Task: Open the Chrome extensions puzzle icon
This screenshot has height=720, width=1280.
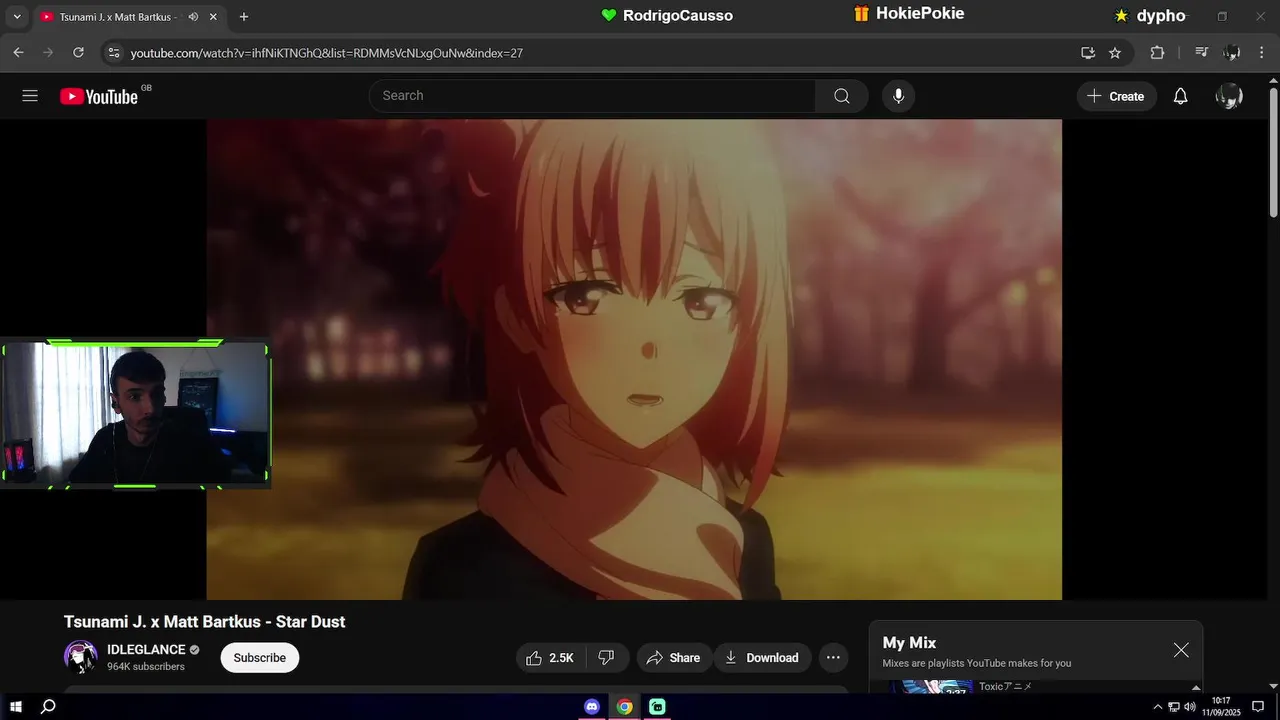Action: click(1157, 53)
